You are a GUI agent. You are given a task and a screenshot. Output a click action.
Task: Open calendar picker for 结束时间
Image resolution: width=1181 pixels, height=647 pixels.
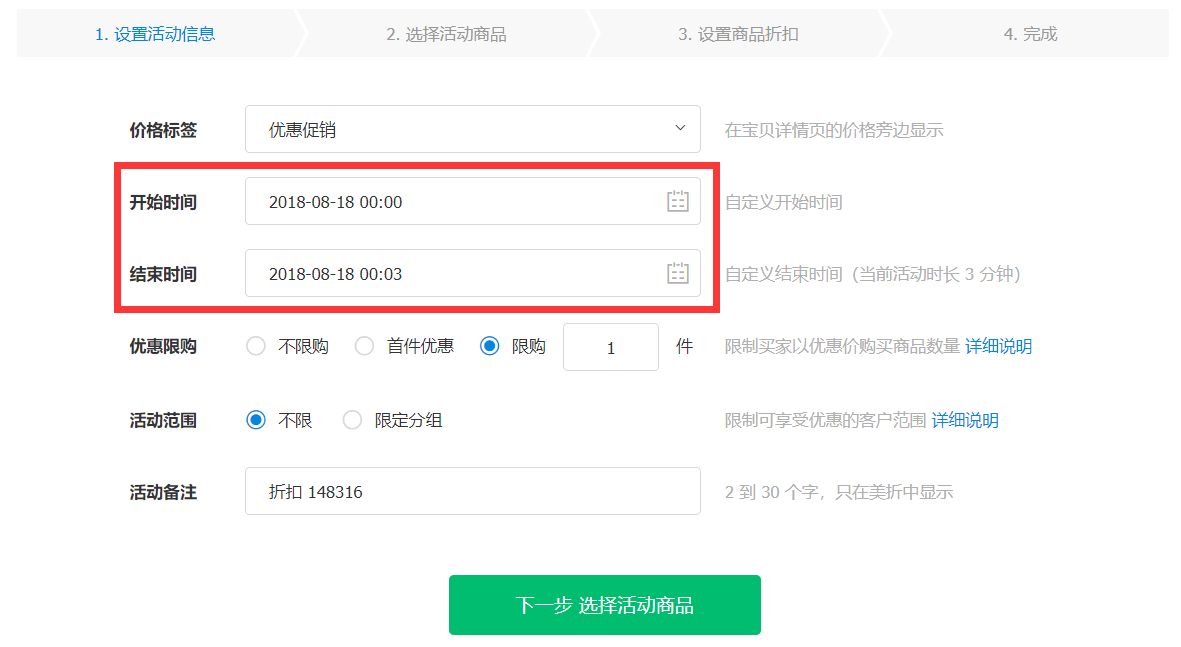click(677, 273)
